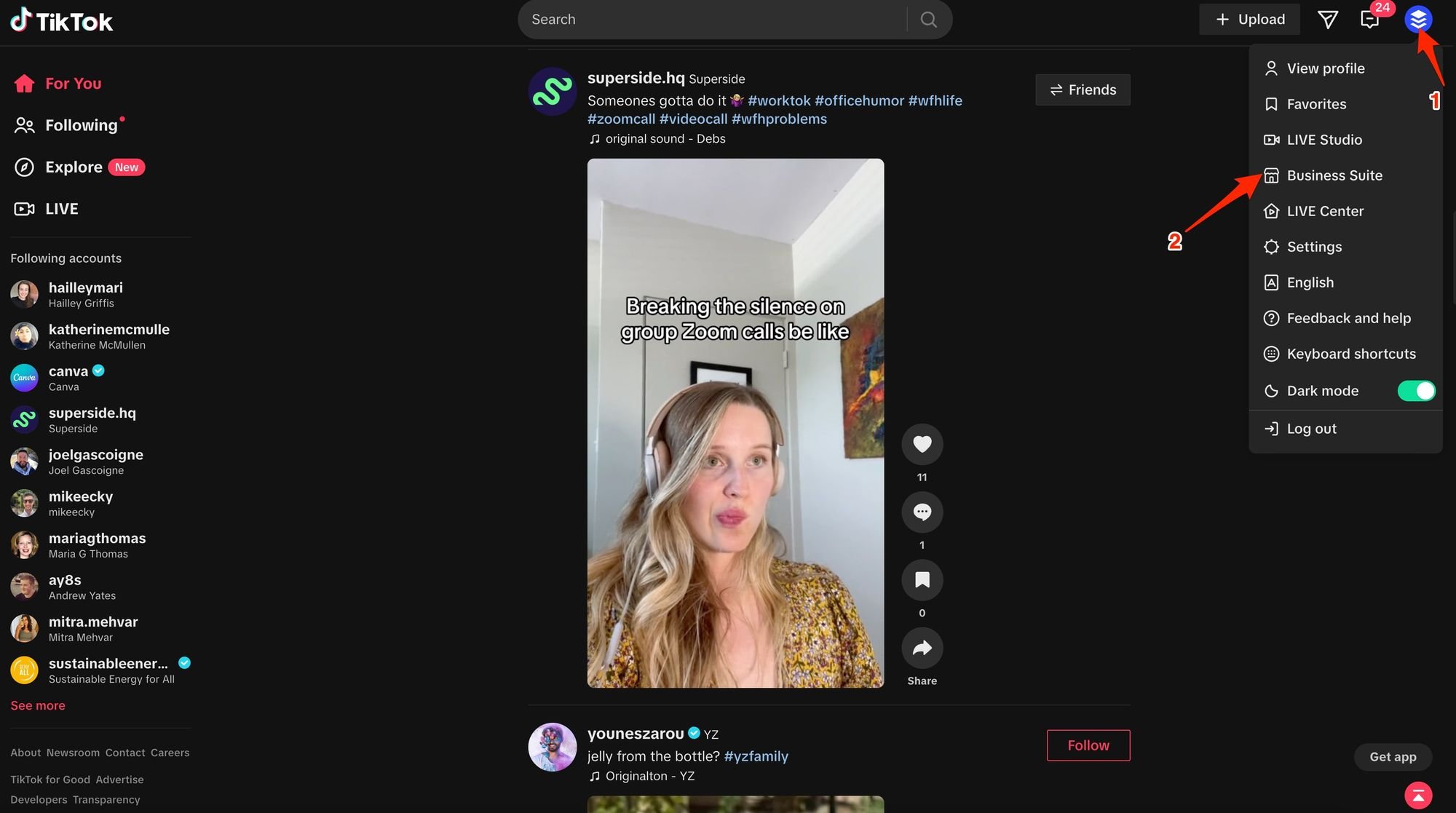
Task: Click the share arrow icon on video
Action: (921, 648)
